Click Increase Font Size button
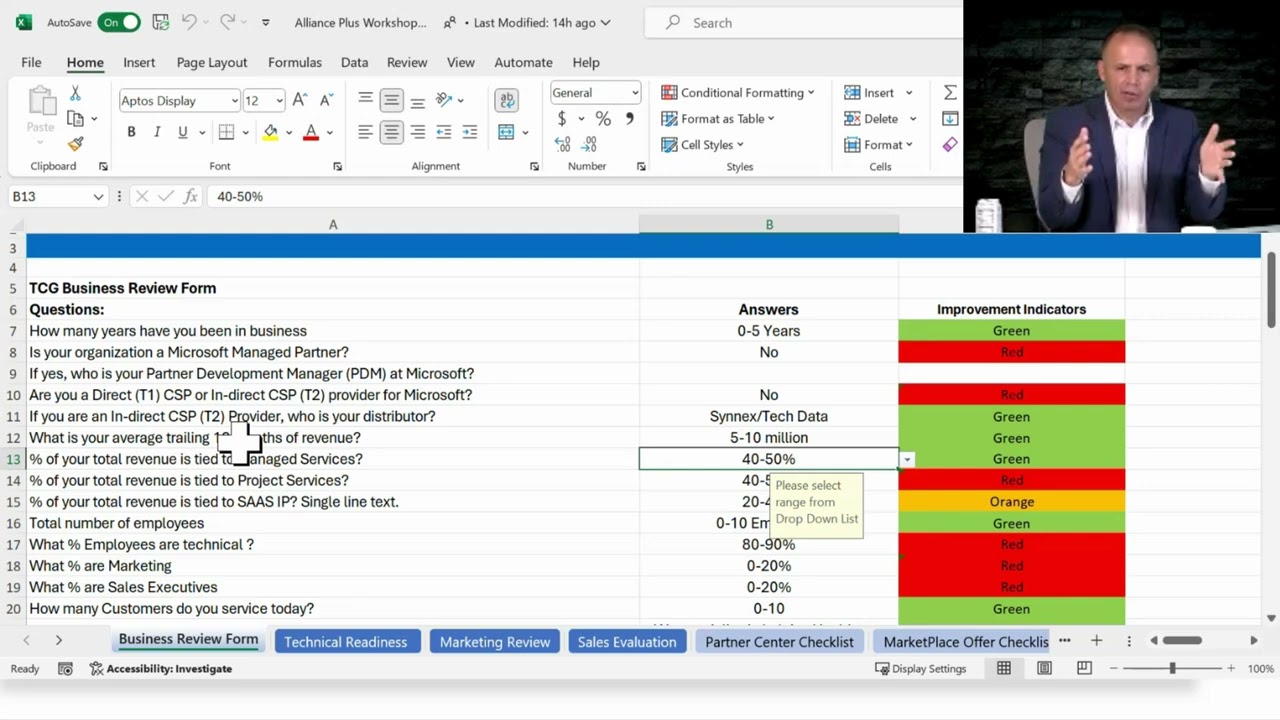Viewport: 1280px width, 720px height. (300, 100)
